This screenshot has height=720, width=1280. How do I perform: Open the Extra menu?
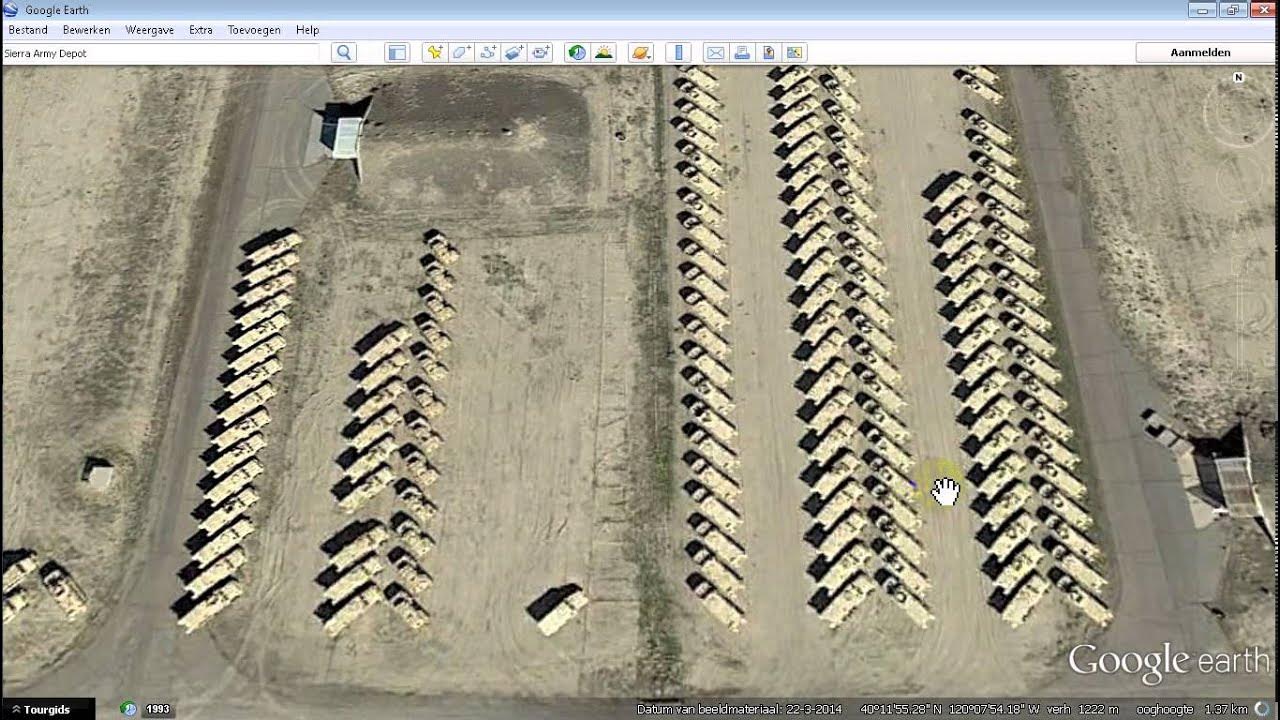pos(201,30)
